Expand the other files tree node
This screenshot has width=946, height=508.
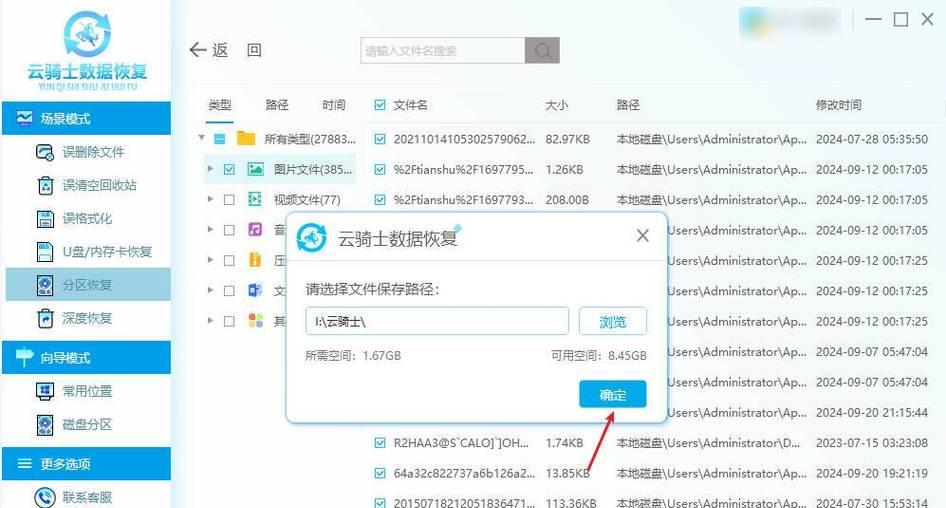pyautogui.click(x=210, y=320)
